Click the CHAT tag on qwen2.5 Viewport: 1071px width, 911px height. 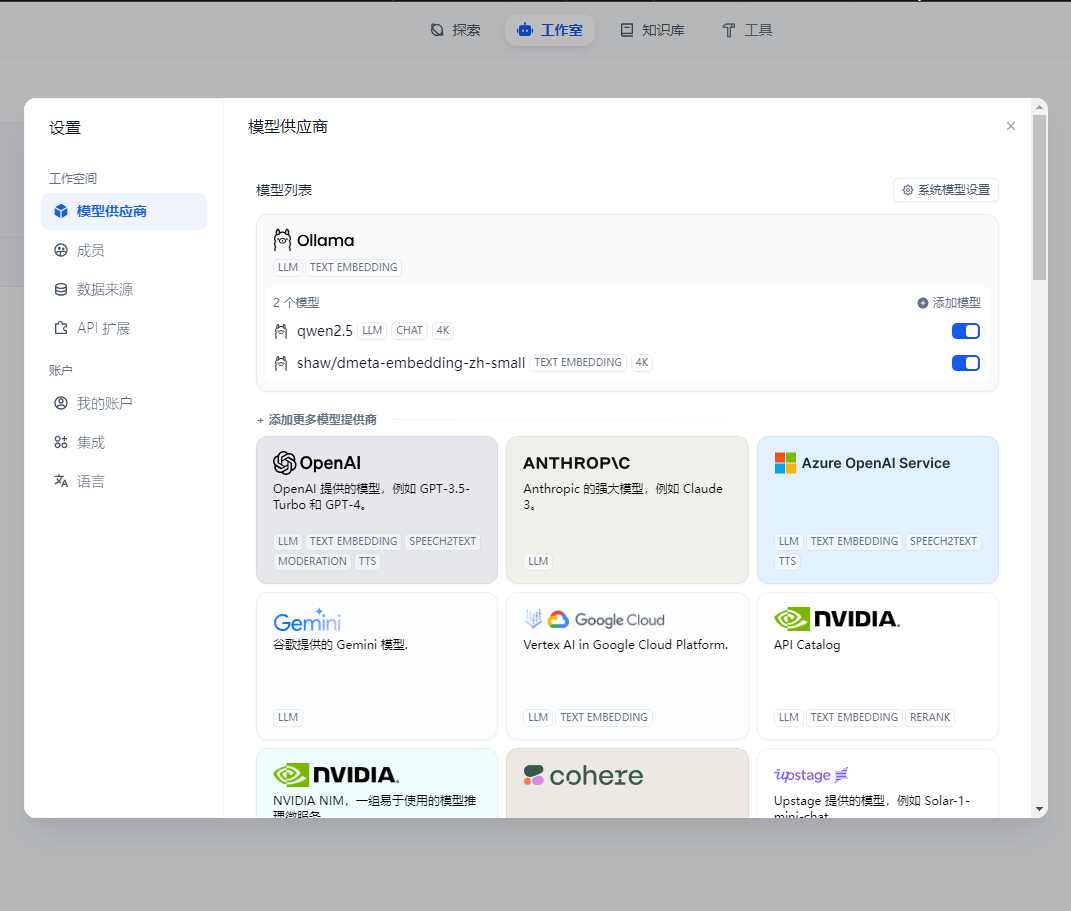tap(409, 331)
